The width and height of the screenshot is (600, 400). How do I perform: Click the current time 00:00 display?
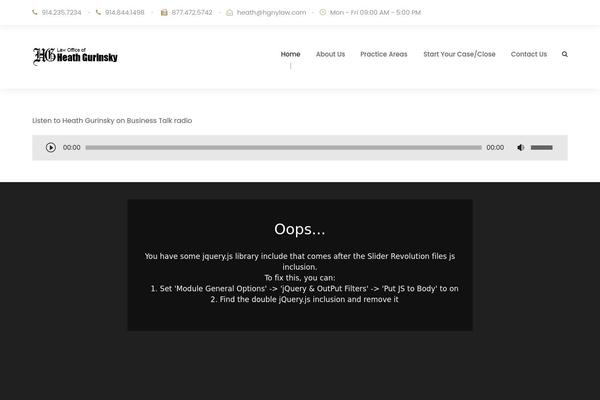[x=72, y=147]
